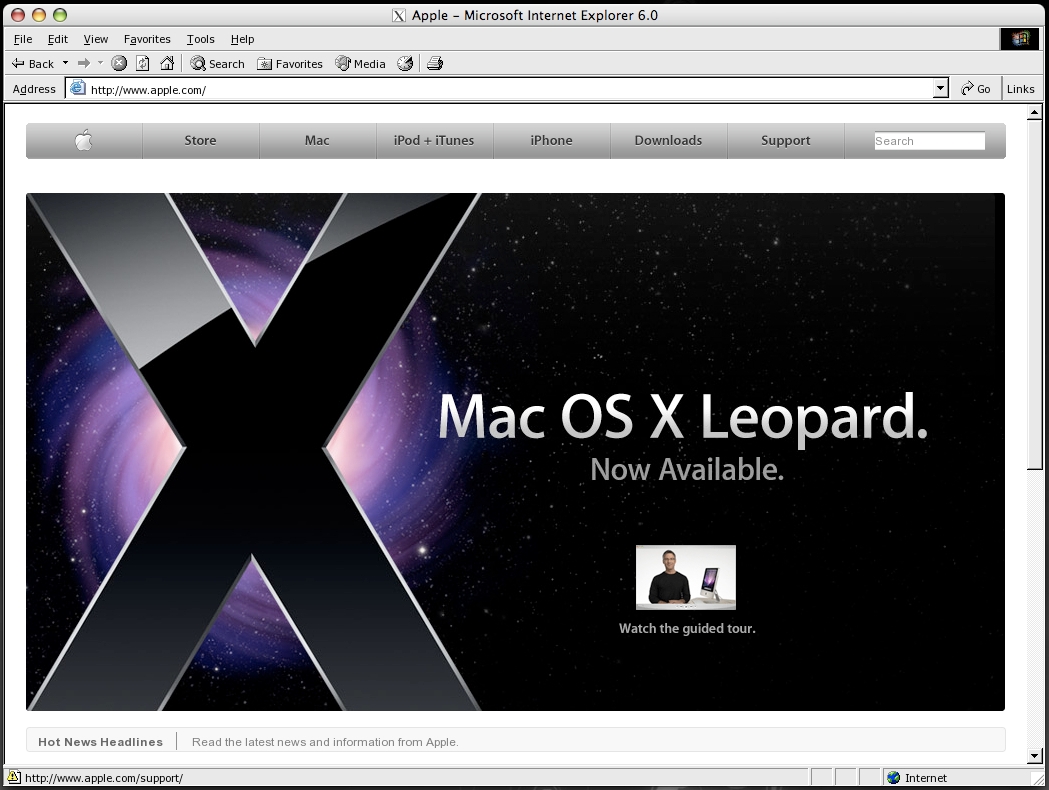1049x790 pixels.
Task: Open the guided tour video thumbnail
Action: point(686,577)
